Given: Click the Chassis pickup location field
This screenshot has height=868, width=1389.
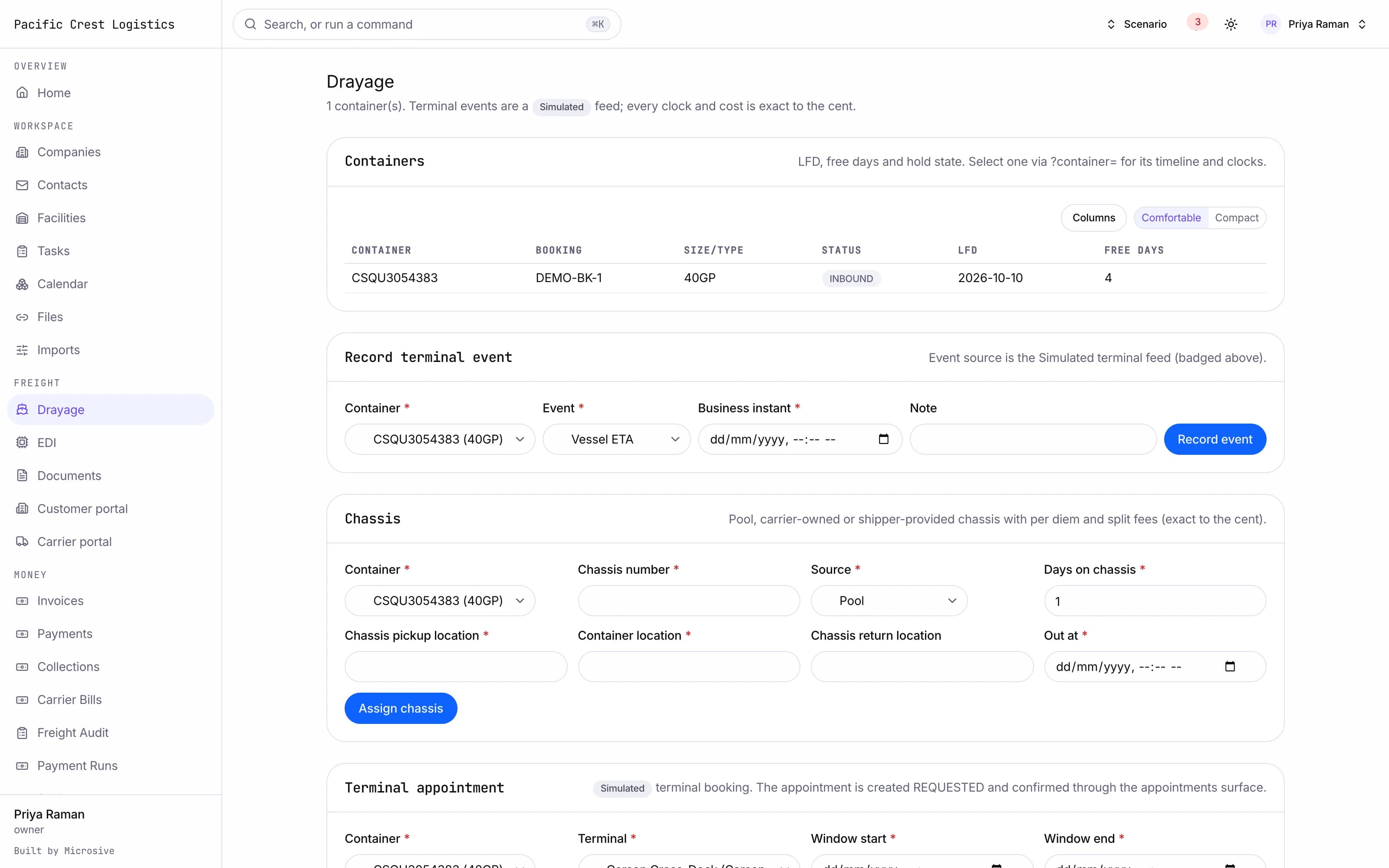Looking at the screenshot, I should pos(456,667).
